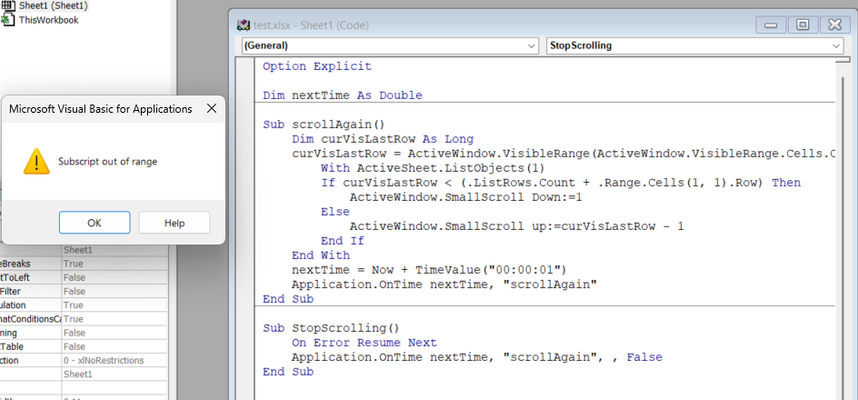This screenshot has width=858, height=400.
Task: Click 'Sub StopScrolling()' line
Action: (332, 328)
